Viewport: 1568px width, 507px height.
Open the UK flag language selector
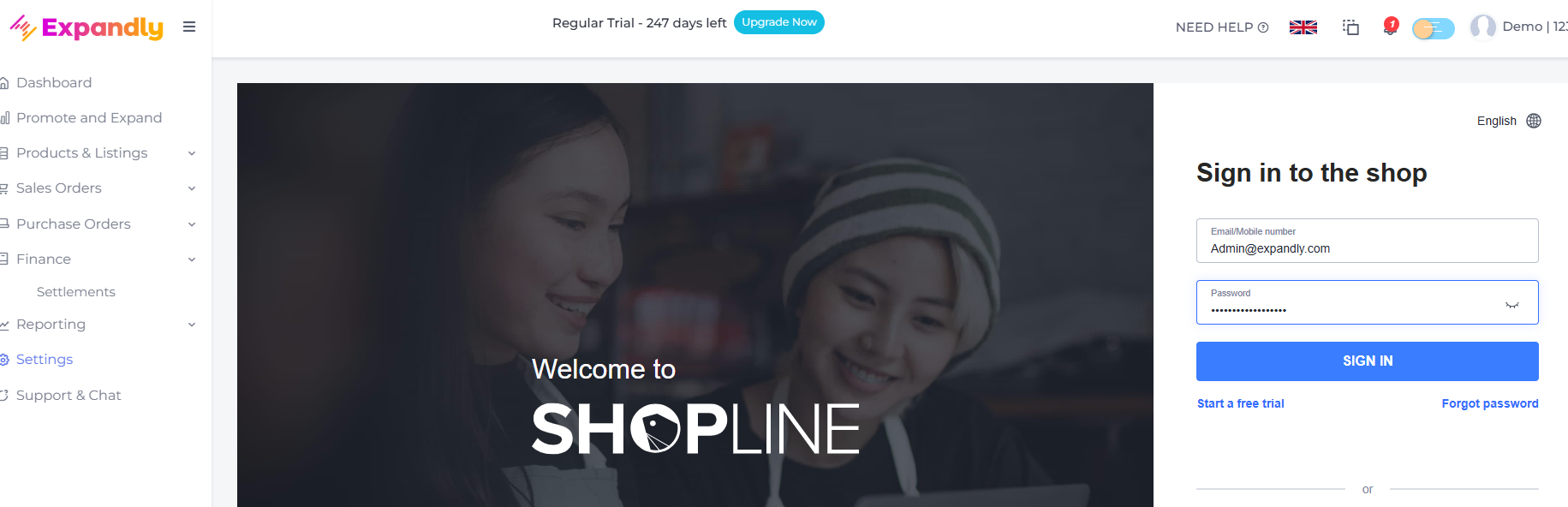[x=1303, y=27]
